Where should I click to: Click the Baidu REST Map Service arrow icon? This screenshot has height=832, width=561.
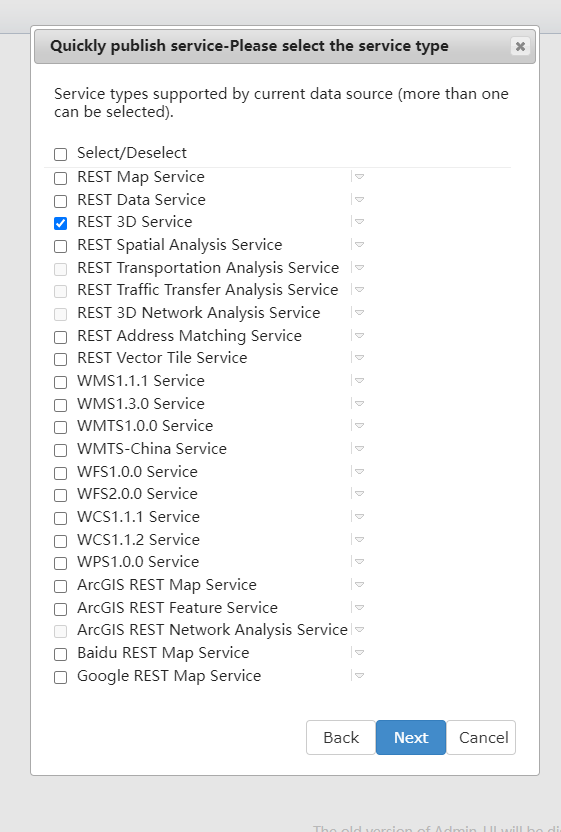pos(359,653)
